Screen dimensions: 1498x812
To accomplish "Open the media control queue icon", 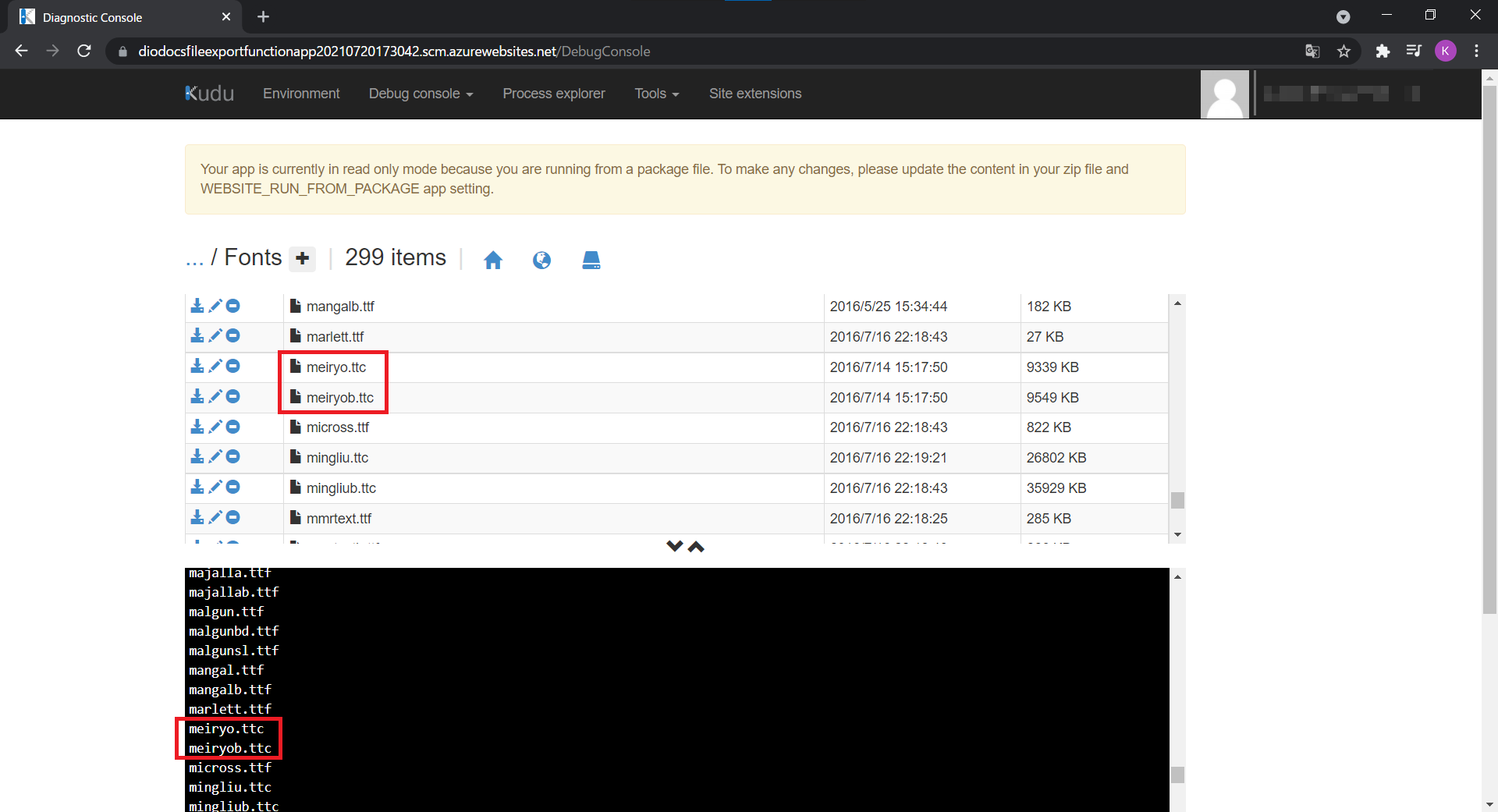I will (x=1414, y=51).
